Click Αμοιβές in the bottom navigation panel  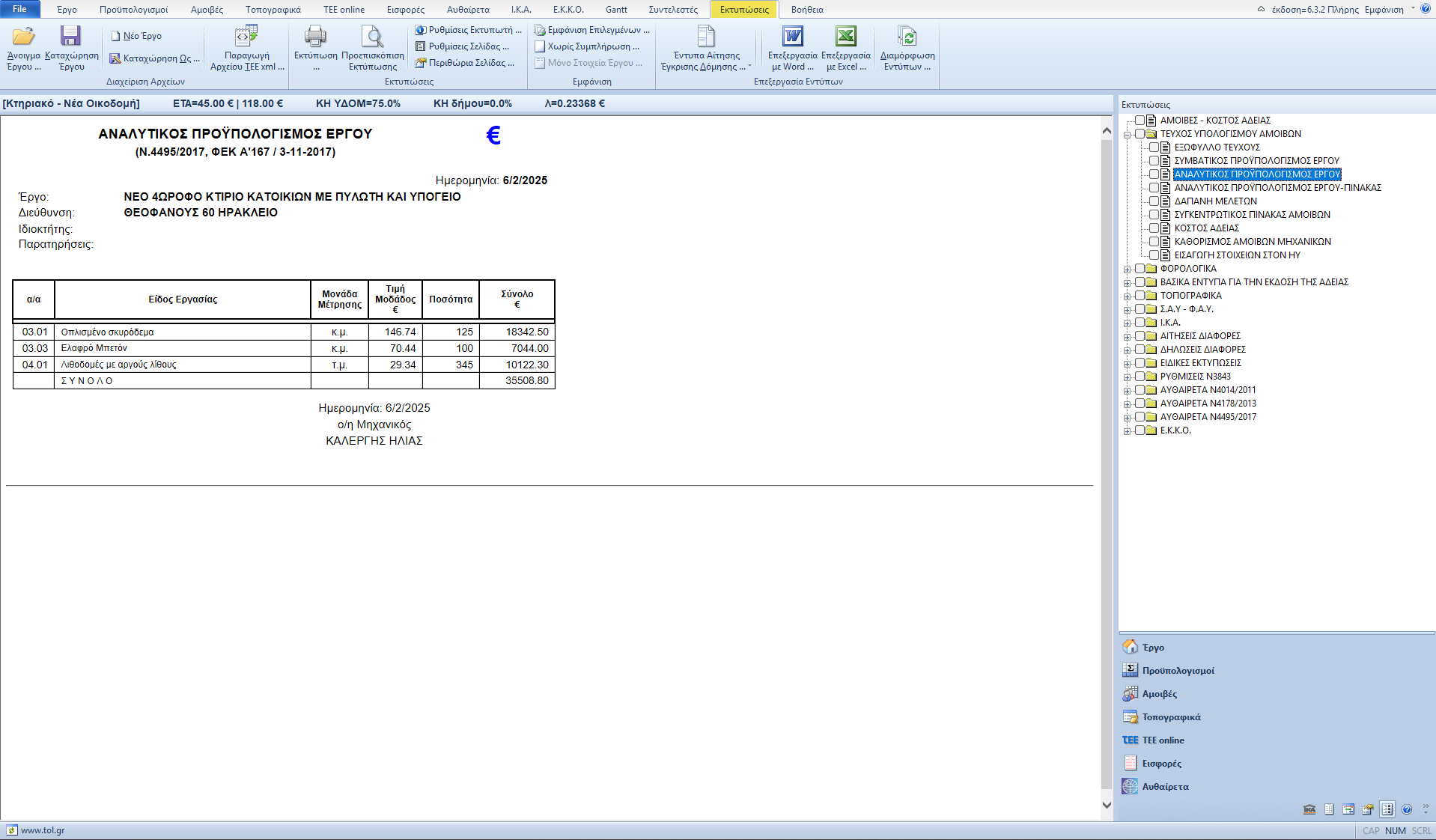pos(1159,694)
